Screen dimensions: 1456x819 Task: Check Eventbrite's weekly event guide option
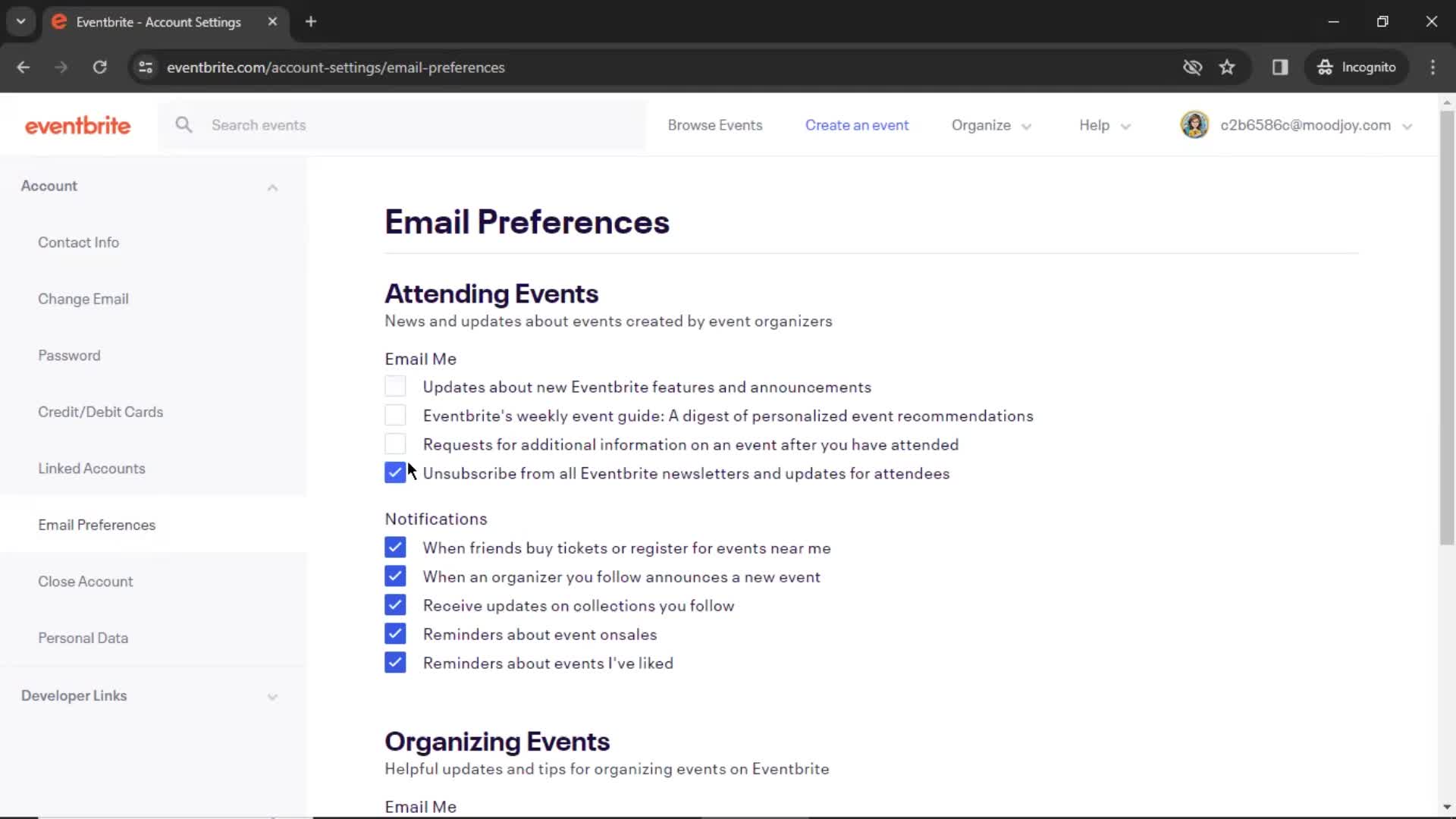coord(395,416)
